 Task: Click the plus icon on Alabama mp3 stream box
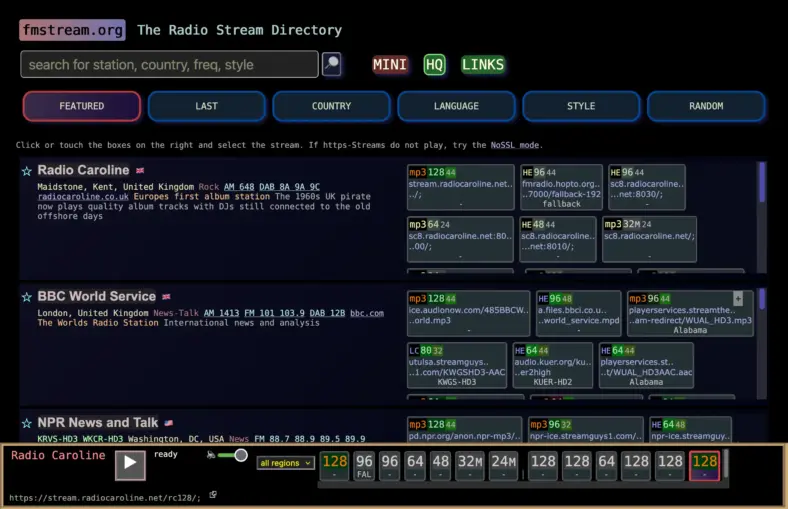click(x=738, y=299)
